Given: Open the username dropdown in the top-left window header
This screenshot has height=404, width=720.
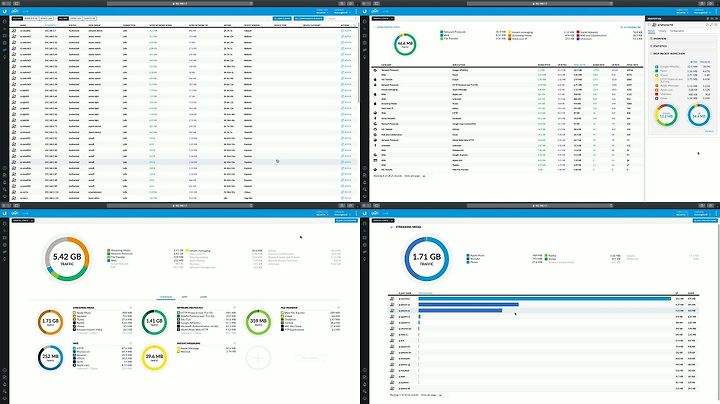Looking at the screenshot, I should (342, 11).
